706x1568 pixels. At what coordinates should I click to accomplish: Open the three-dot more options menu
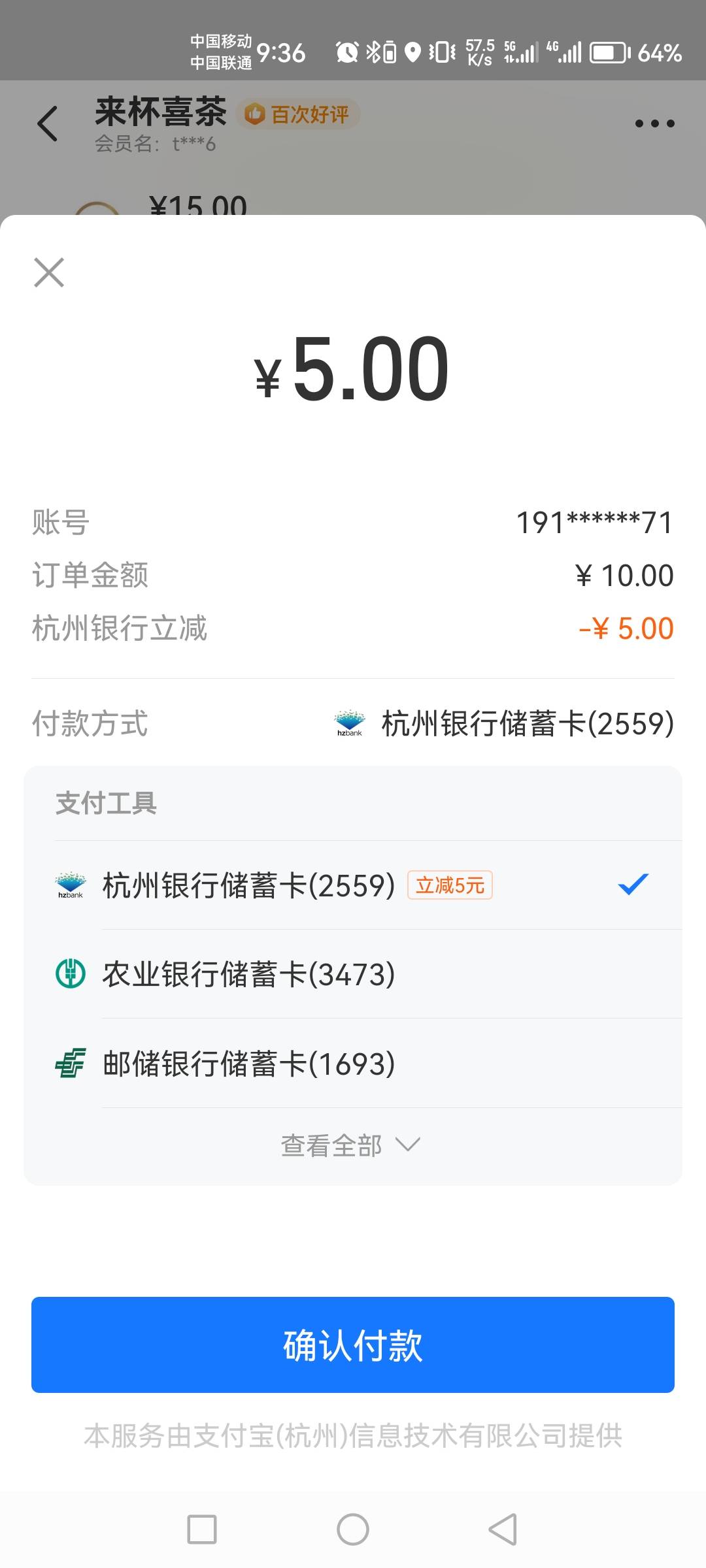pos(654,123)
